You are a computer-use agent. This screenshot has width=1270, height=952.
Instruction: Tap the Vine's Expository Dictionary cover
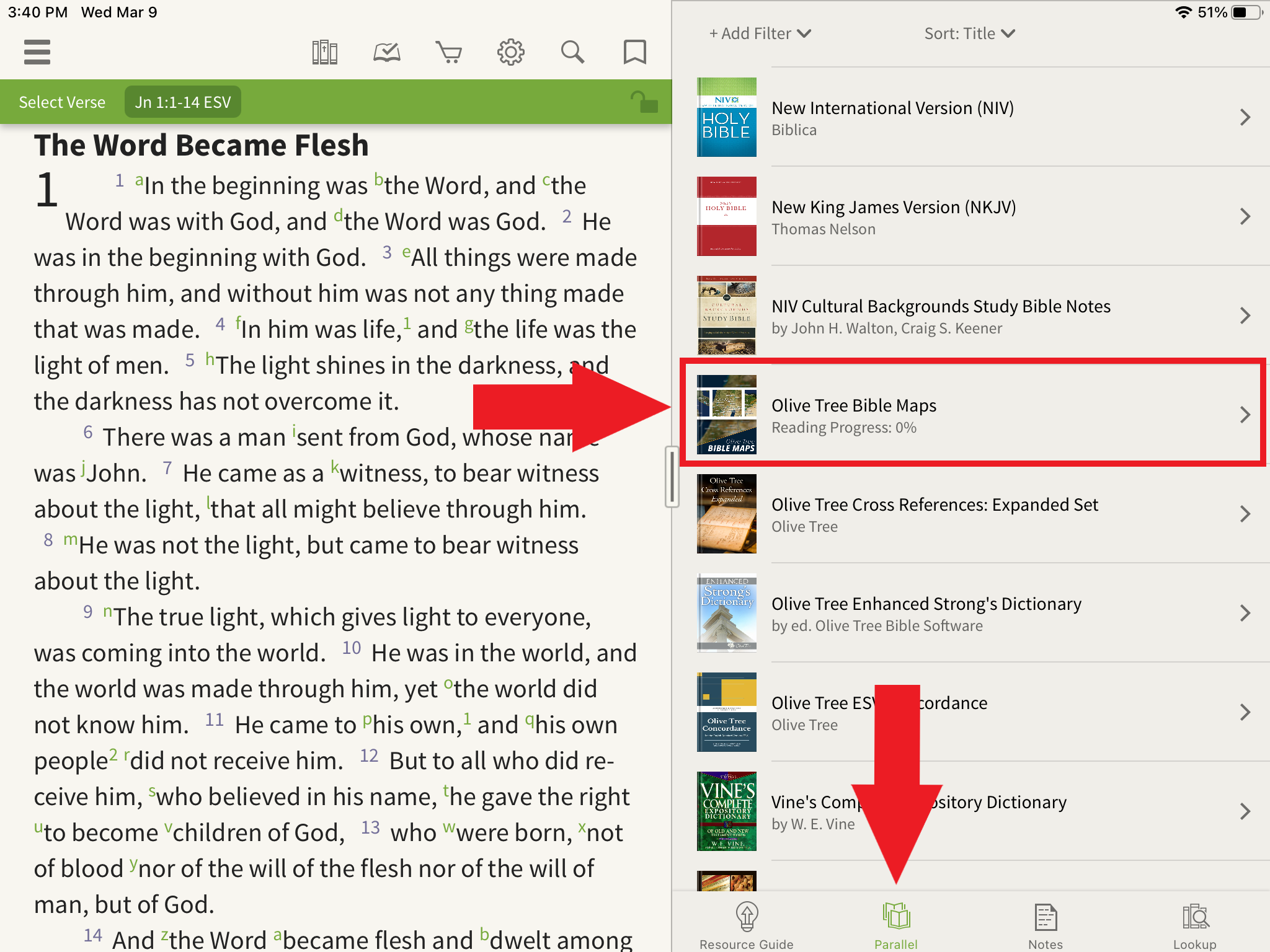click(726, 811)
